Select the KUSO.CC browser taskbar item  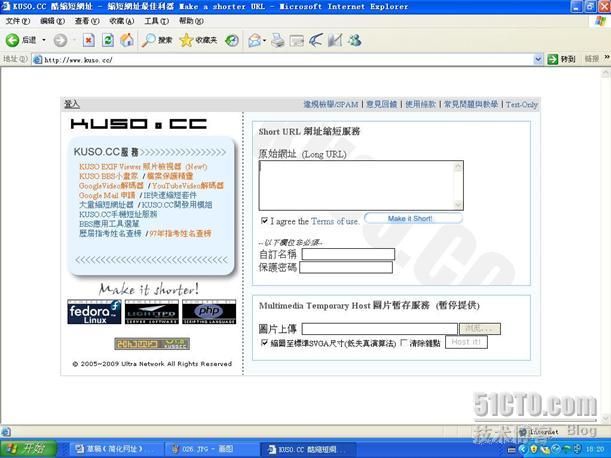click(x=308, y=449)
